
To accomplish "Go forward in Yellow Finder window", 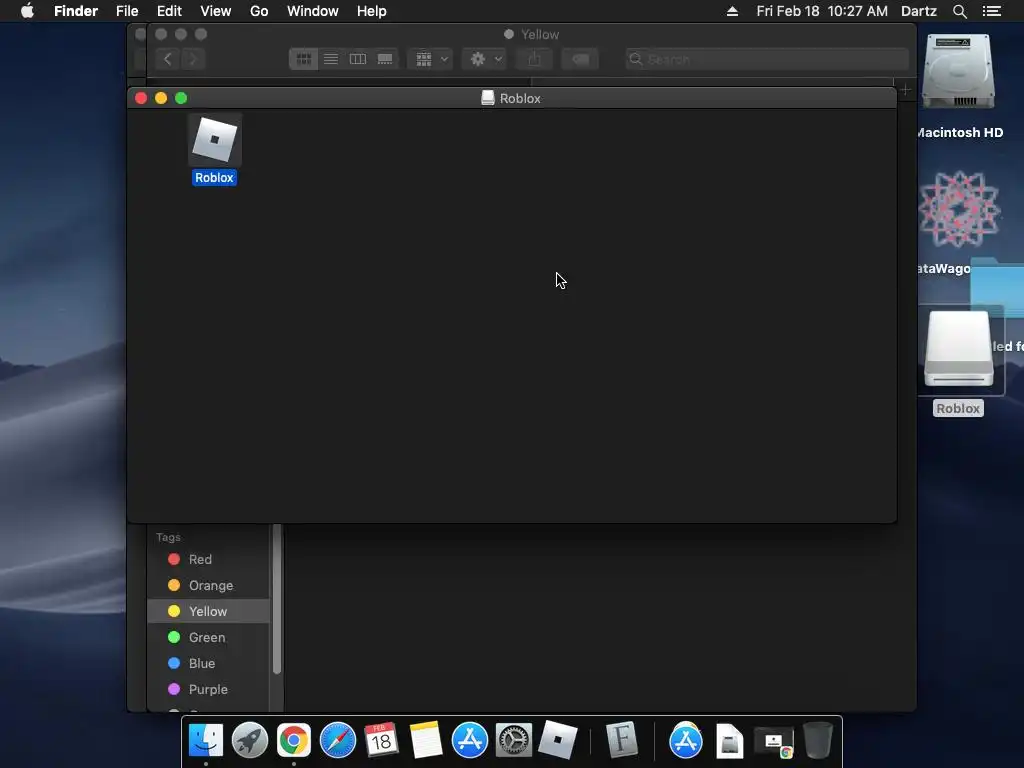I will coord(193,59).
